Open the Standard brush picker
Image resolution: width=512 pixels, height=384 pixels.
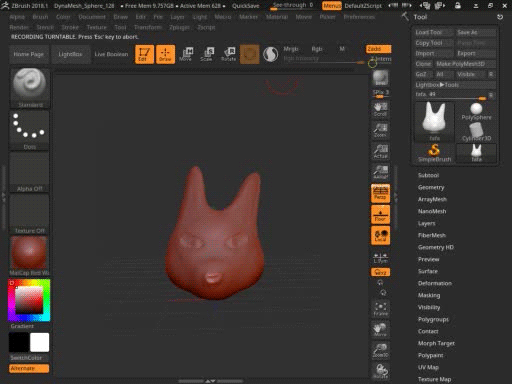[x=30, y=88]
